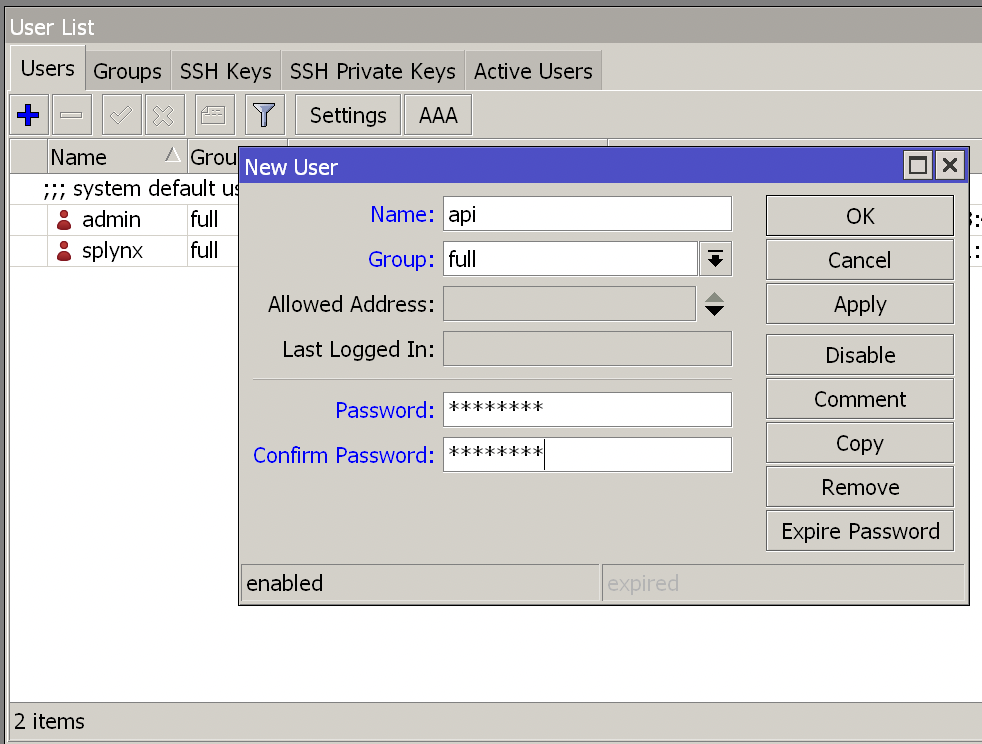
Task: Click the Name input field
Action: 587,215
